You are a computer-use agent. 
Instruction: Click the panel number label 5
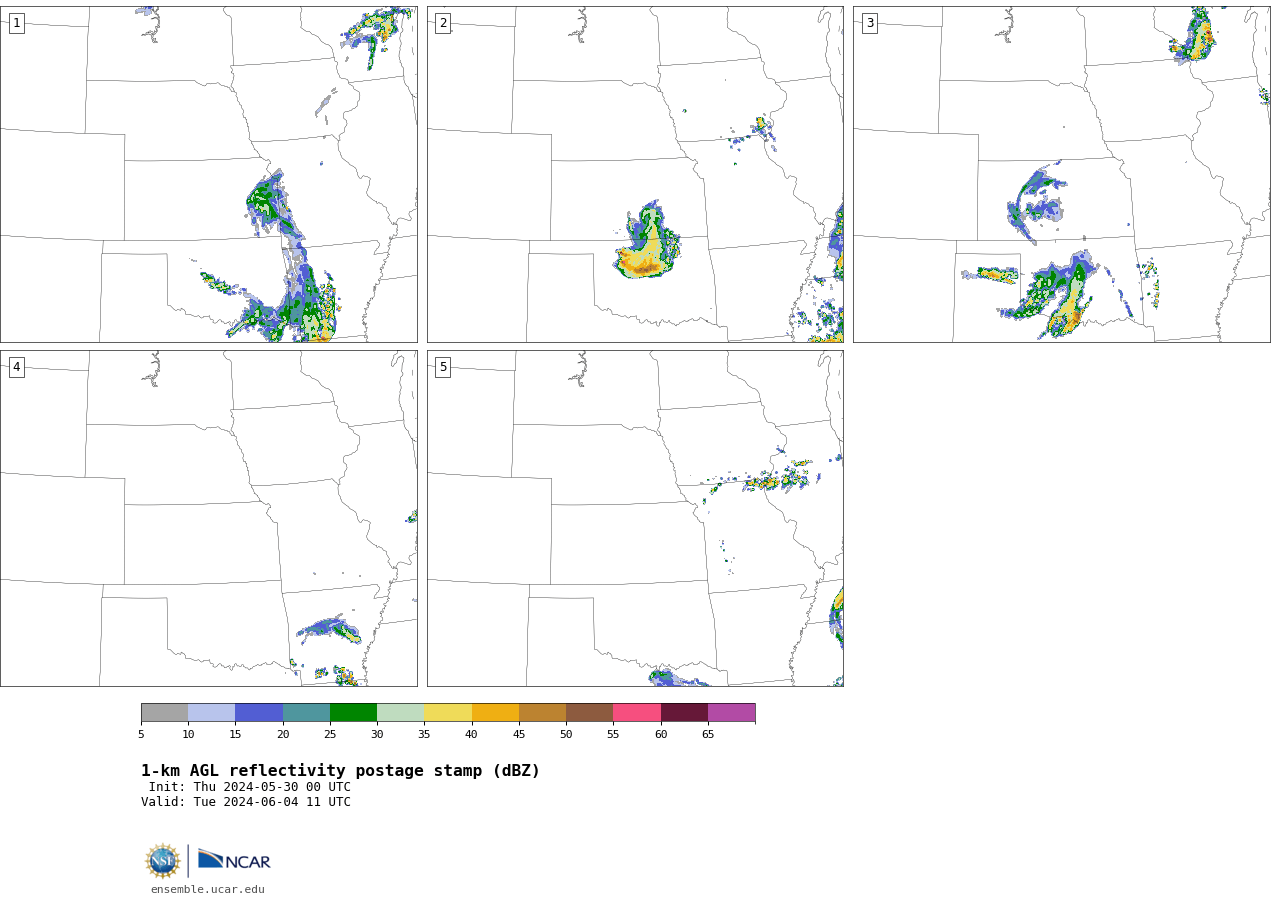[443, 367]
